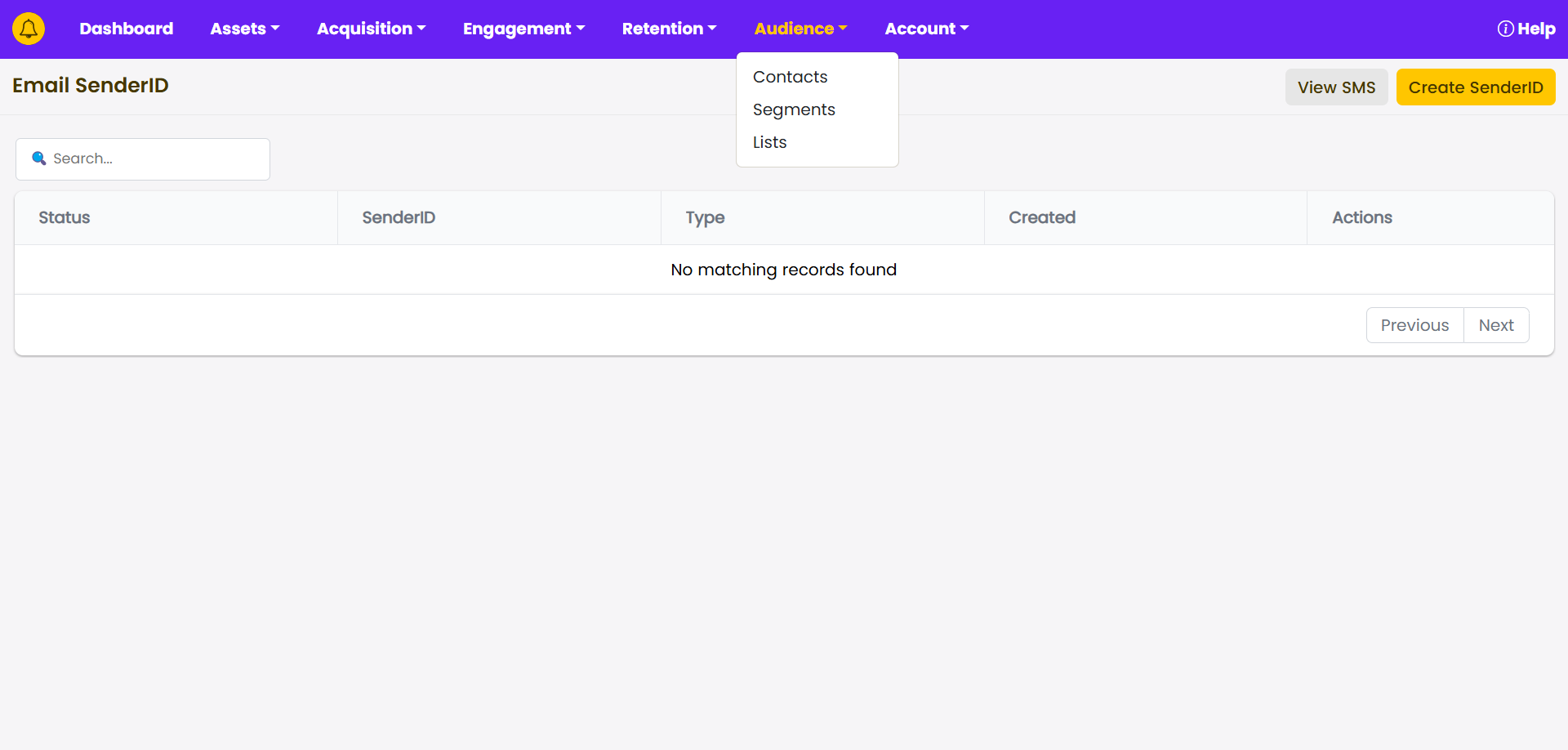Image resolution: width=1568 pixels, height=750 pixels.
Task: Go to the Next page
Action: point(1496,325)
